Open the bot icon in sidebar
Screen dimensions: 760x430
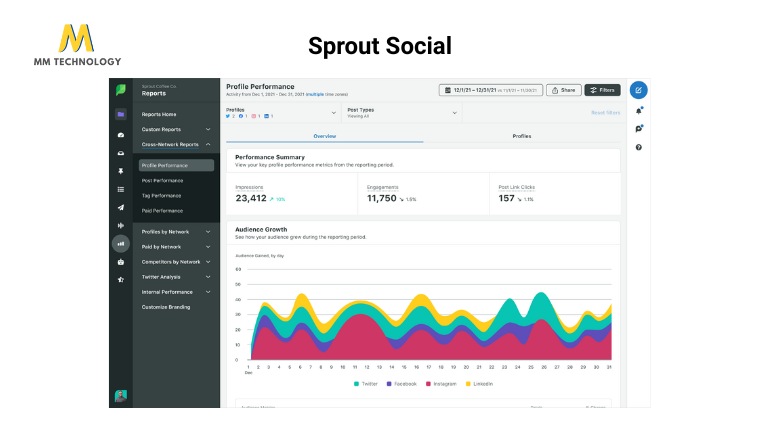(121, 262)
